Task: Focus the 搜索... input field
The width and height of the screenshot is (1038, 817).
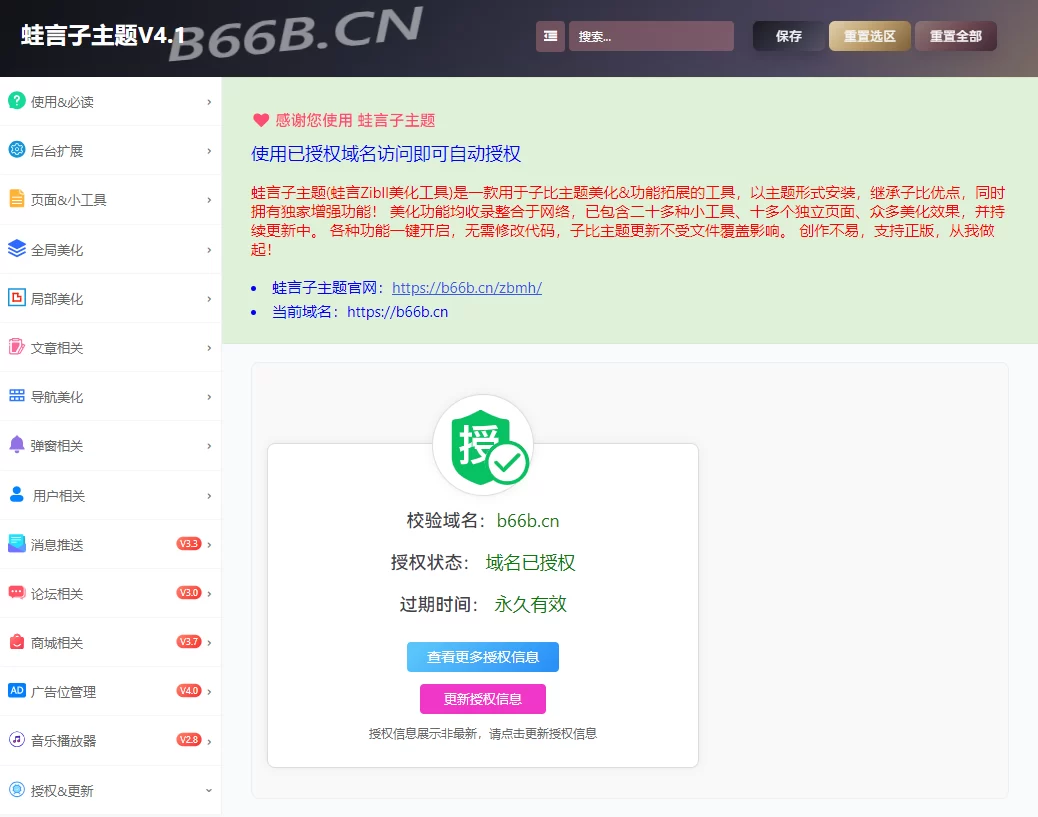Action: (x=651, y=36)
